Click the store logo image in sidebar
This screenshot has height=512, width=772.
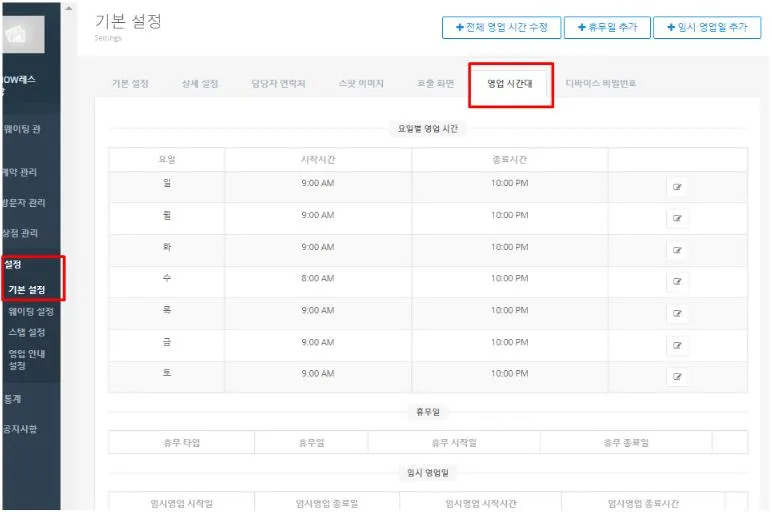[23, 34]
